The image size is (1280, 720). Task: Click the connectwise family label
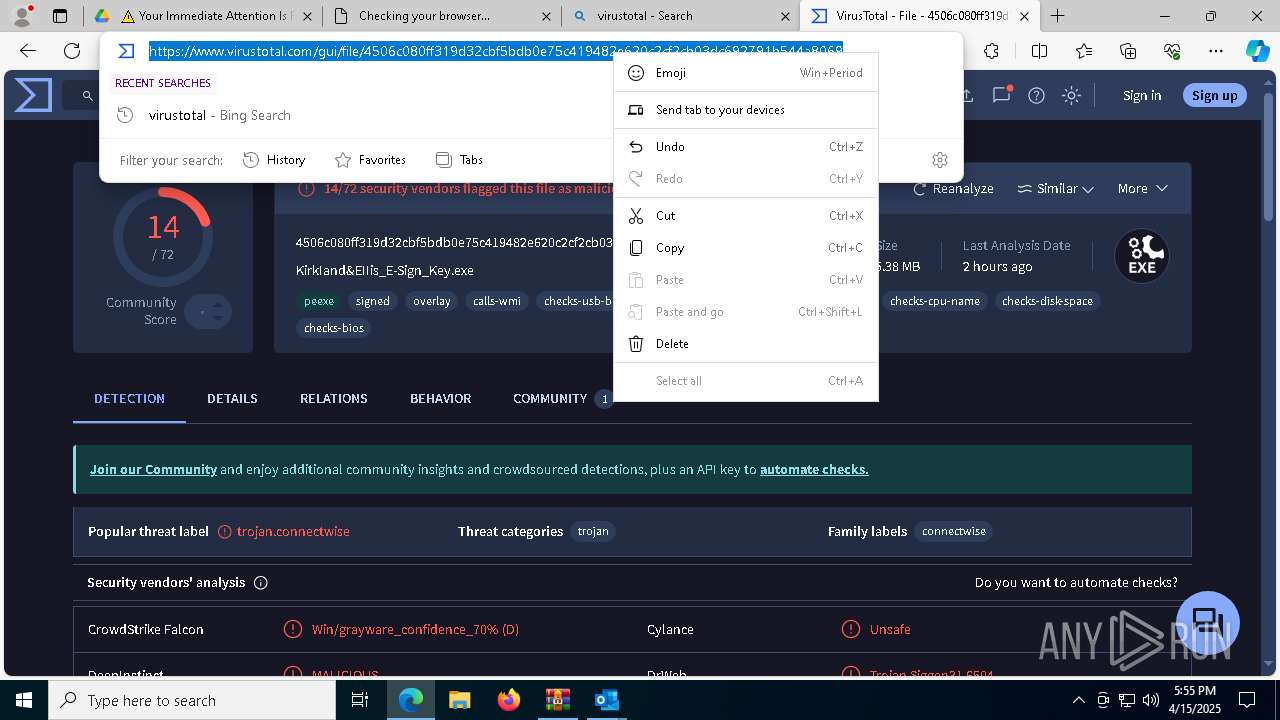pos(954,531)
